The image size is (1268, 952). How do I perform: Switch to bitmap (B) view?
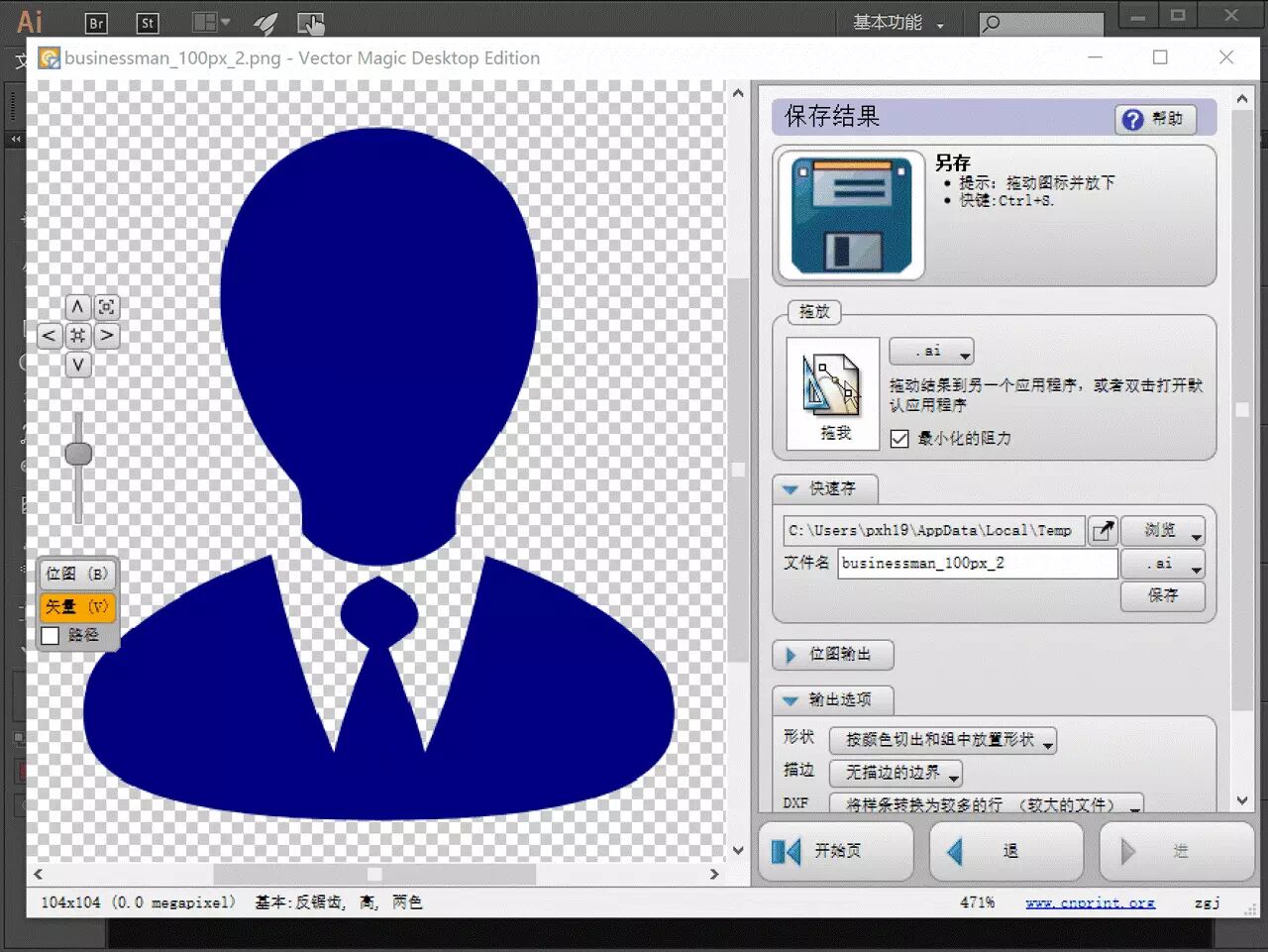click(x=78, y=574)
